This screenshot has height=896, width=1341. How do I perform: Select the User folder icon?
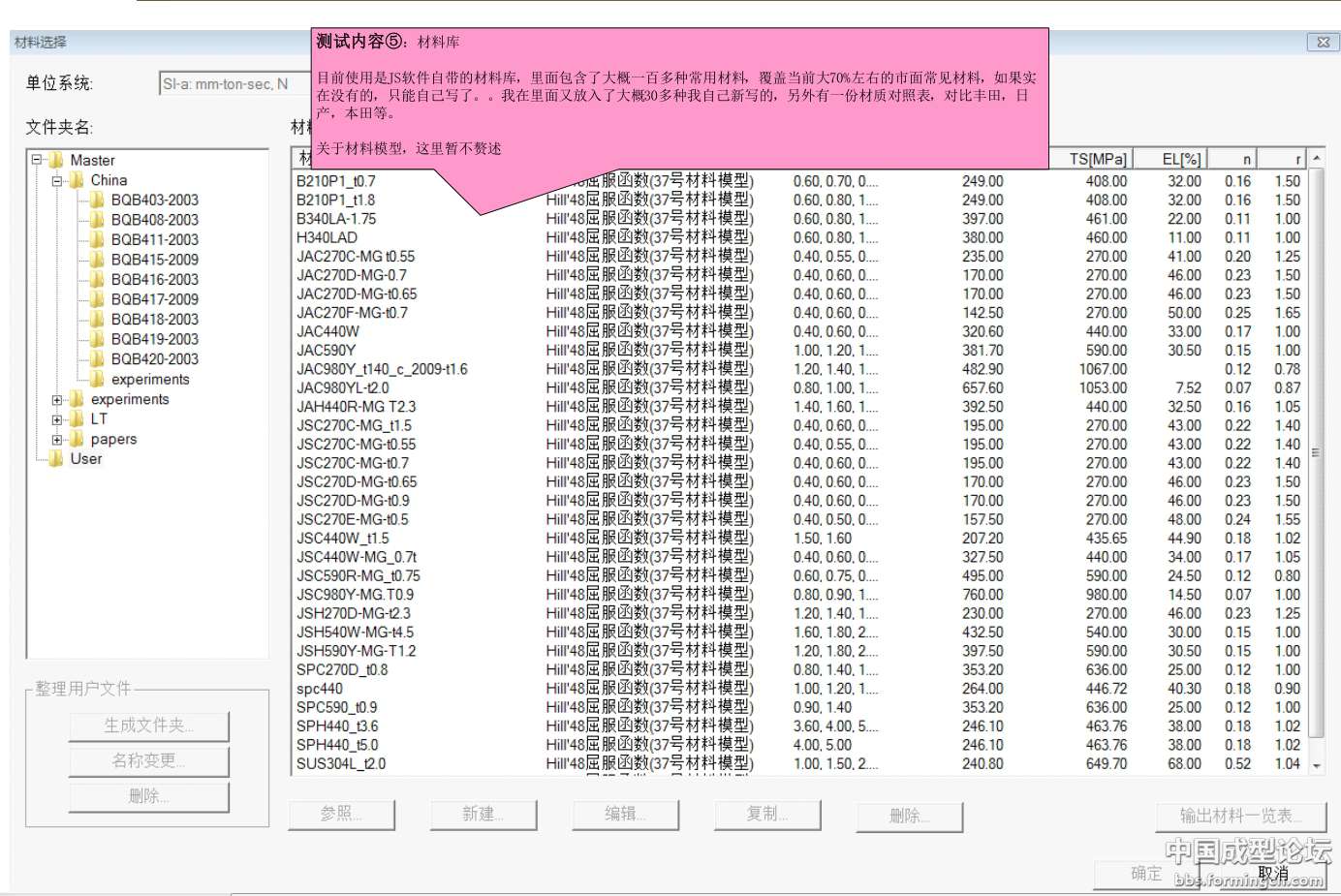click(56, 459)
